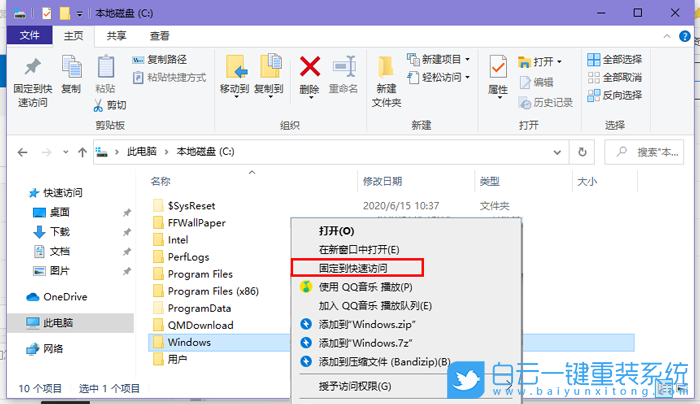Viewport: 700px width, 404px height.
Task: Click the Back navigation arrow
Action: pyautogui.click(x=22, y=153)
